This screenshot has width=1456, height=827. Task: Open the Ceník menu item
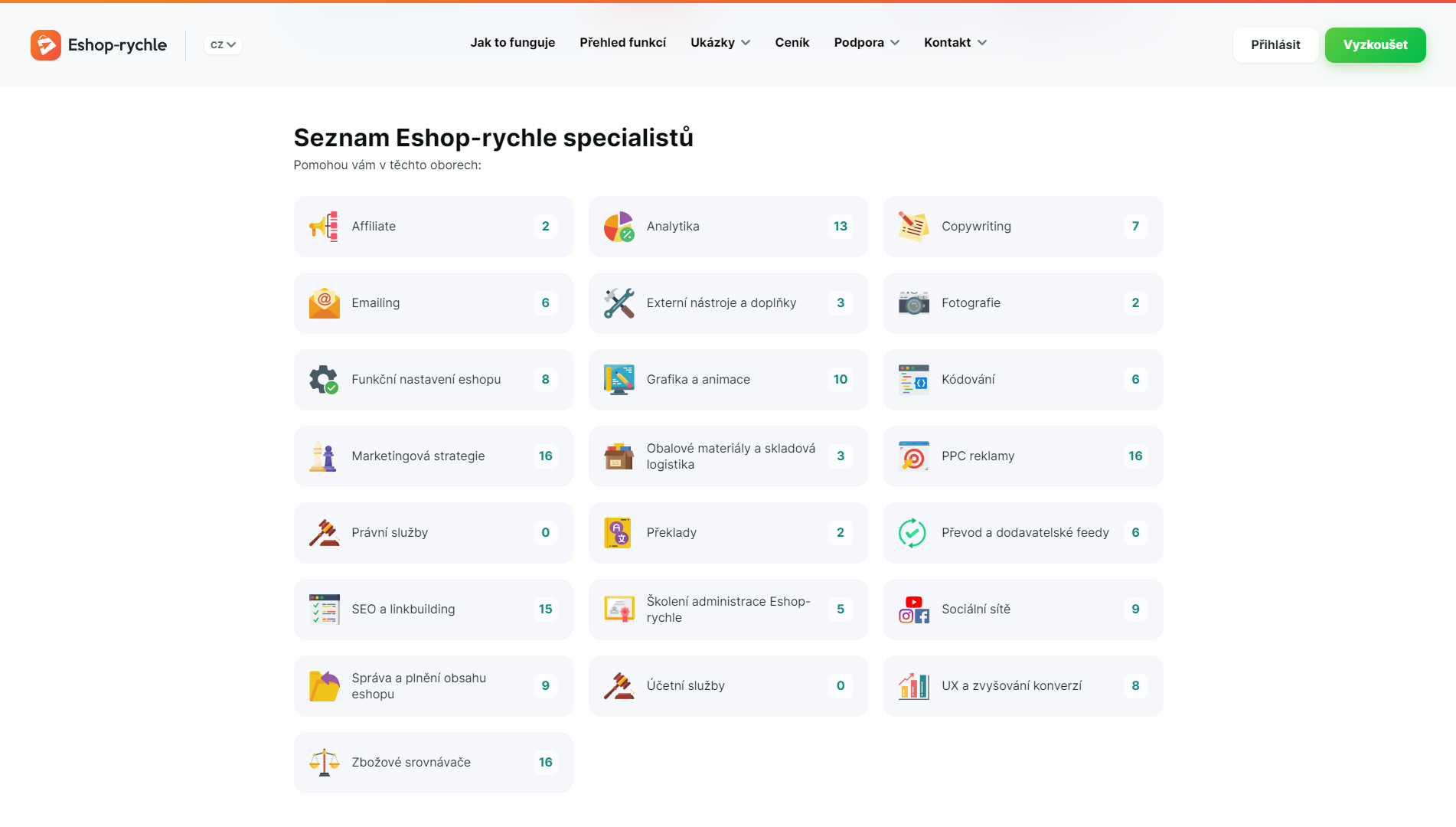pyautogui.click(x=792, y=43)
